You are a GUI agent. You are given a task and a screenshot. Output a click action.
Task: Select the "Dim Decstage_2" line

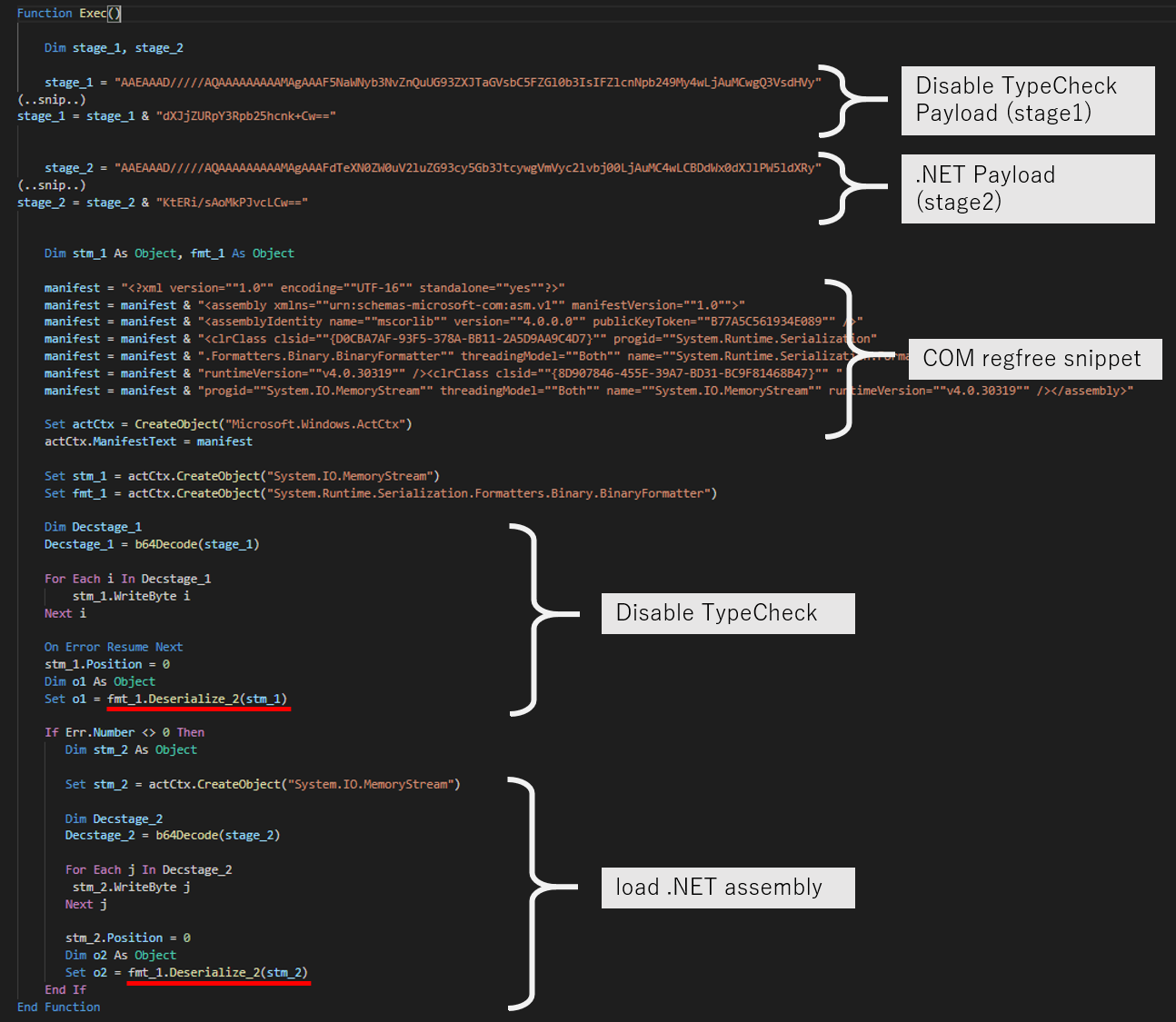click(x=115, y=819)
